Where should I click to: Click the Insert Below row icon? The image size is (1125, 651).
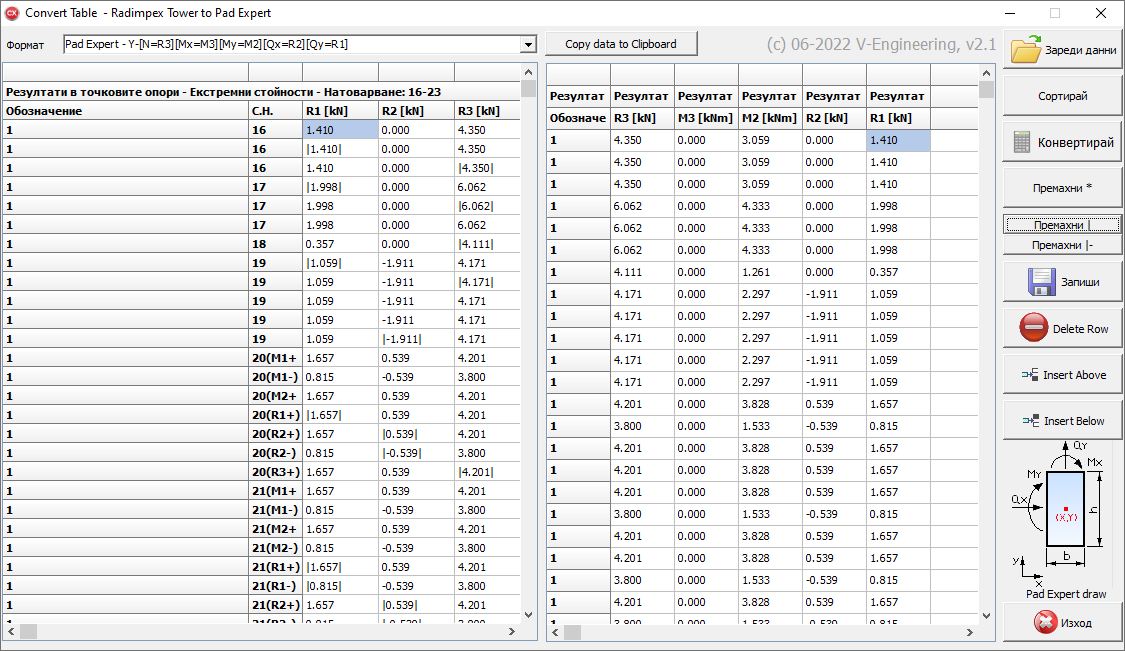1031,421
